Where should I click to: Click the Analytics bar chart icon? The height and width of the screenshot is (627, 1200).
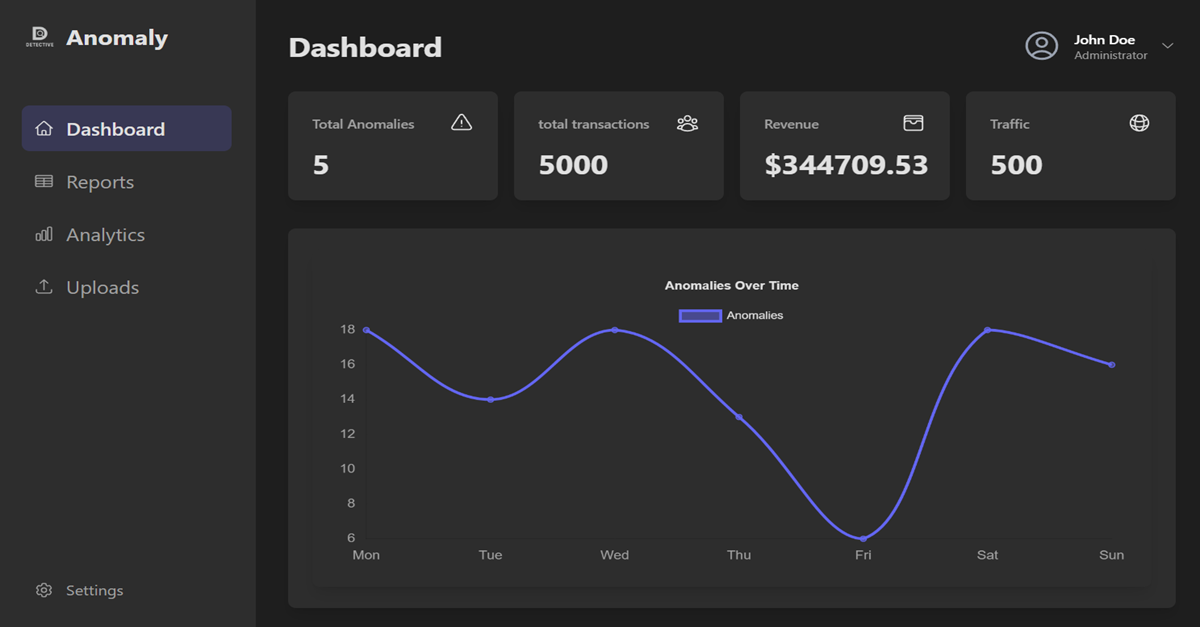(44, 235)
